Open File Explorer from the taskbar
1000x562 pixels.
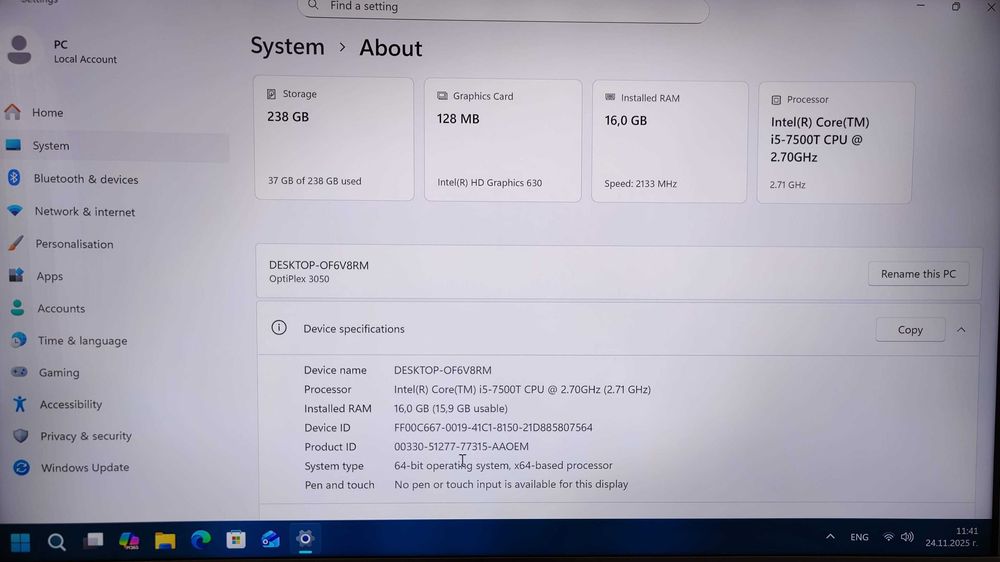(165, 541)
